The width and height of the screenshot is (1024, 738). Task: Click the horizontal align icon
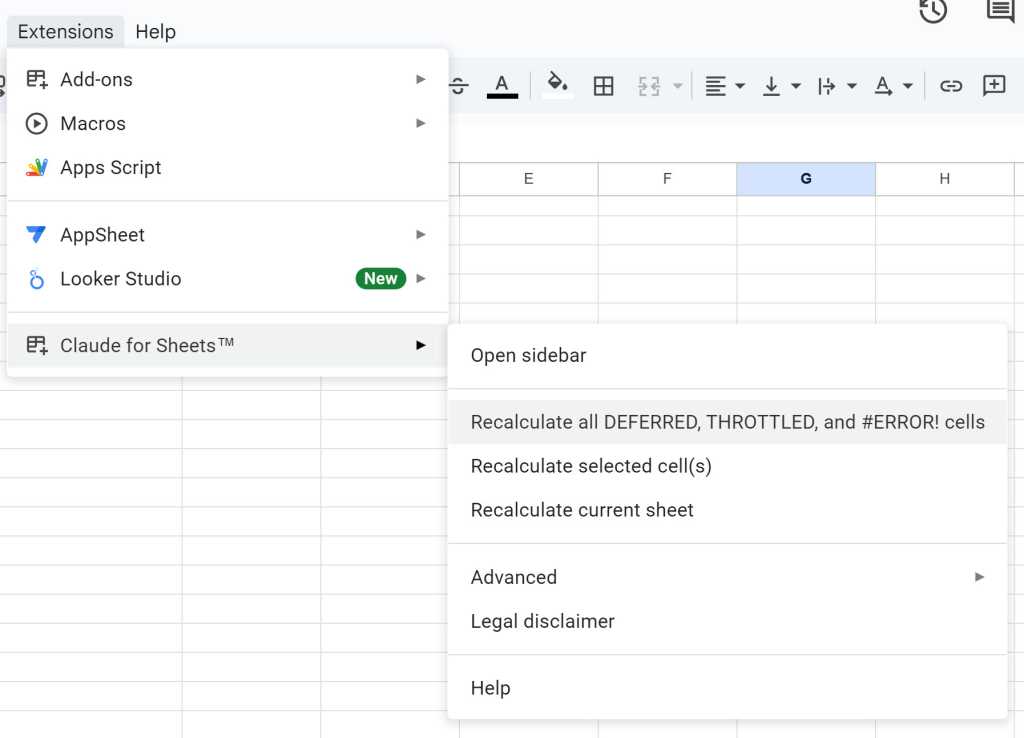[x=716, y=86]
